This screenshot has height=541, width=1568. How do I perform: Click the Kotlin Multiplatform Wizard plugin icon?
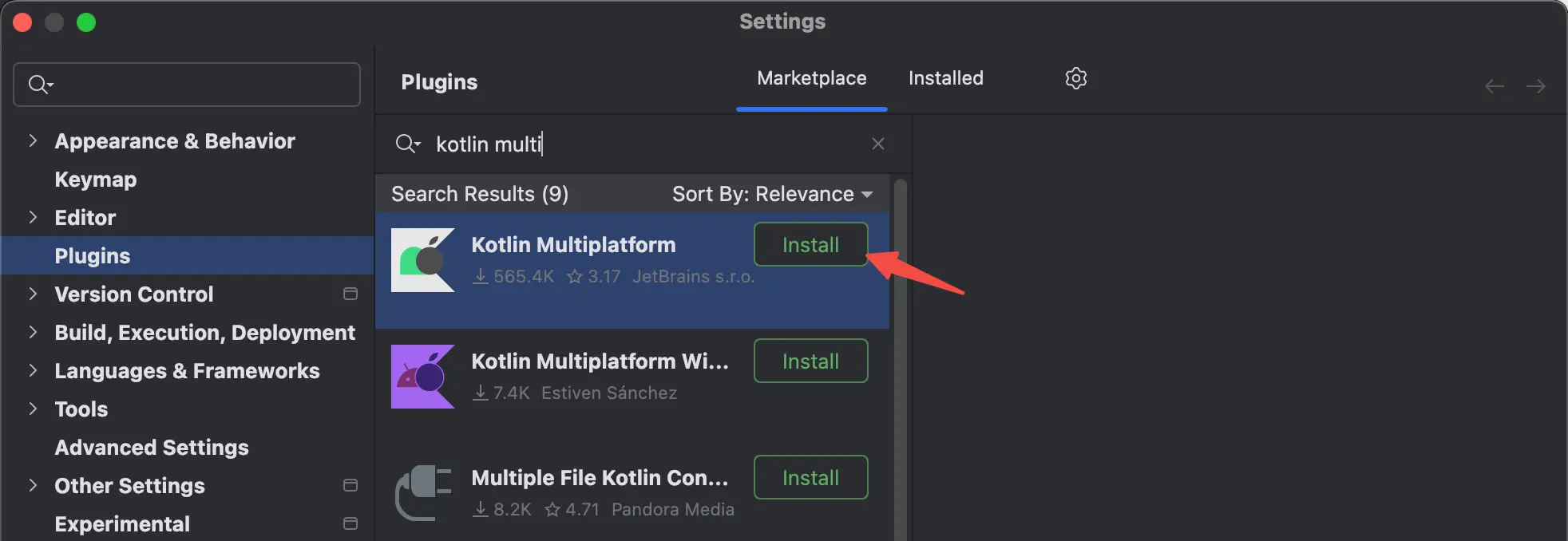[x=422, y=377]
